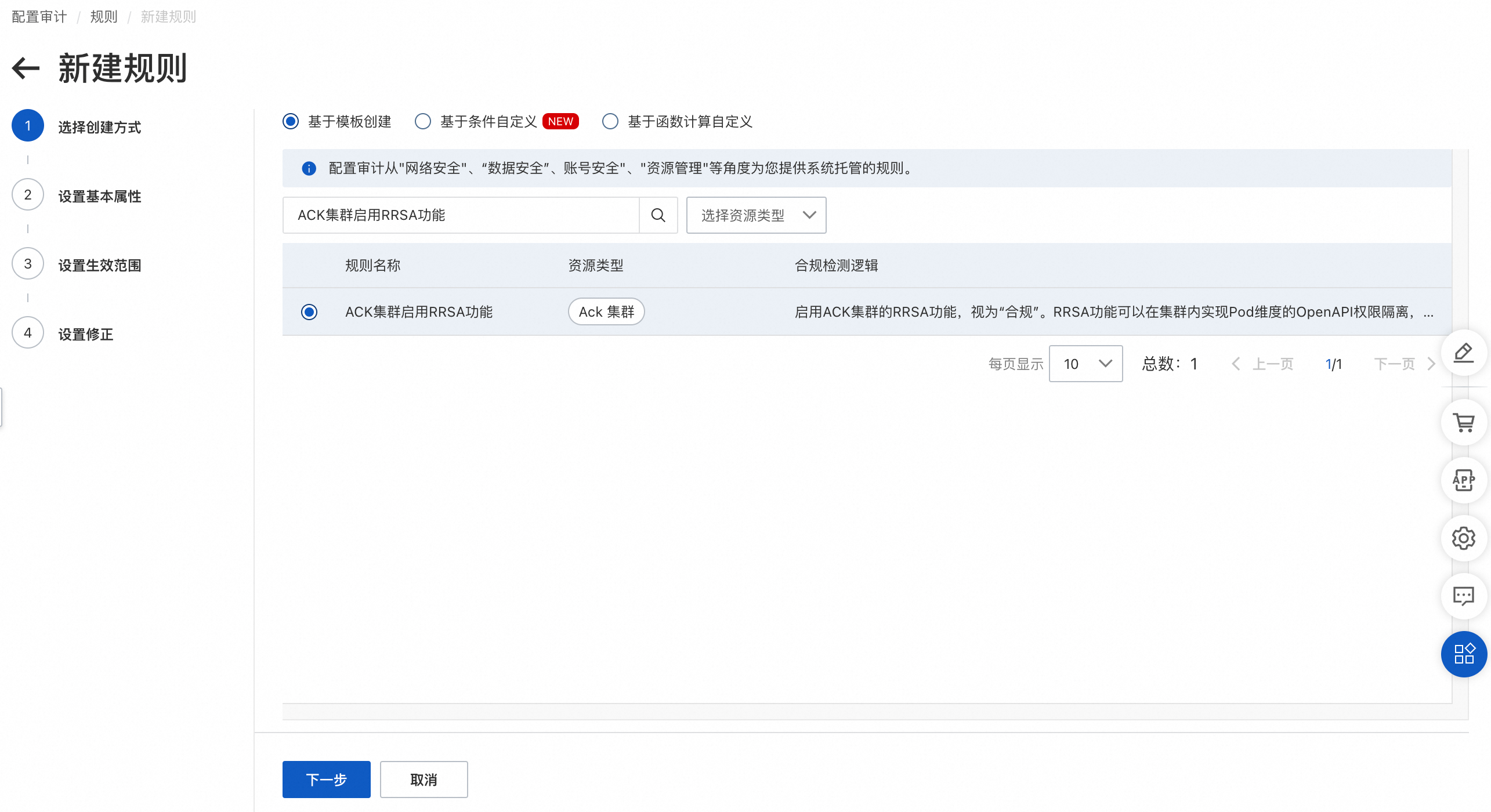
Task: Click the rule search input field
Action: [461, 215]
